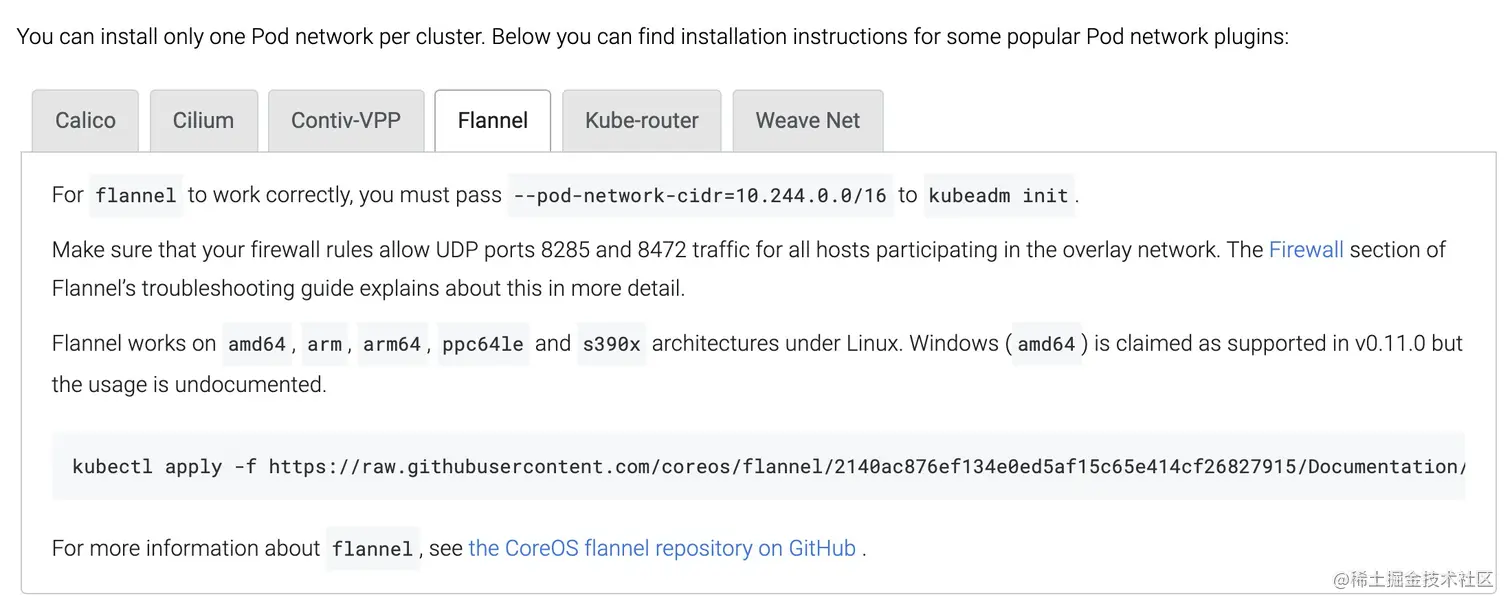Show the Kube-router instructions tab
Screen dimensions: 1512x608
(642, 121)
